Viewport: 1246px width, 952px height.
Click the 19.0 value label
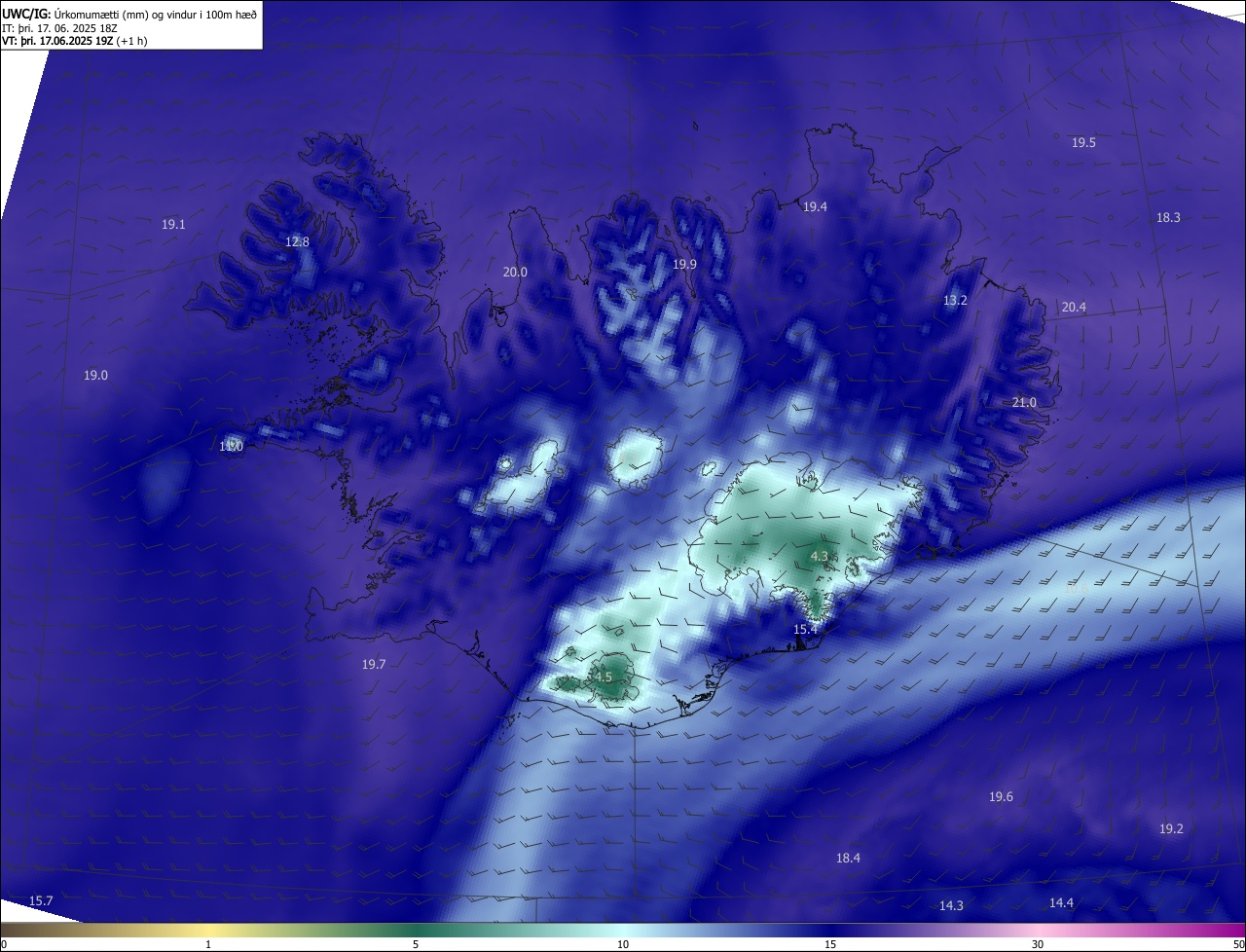pos(95,376)
